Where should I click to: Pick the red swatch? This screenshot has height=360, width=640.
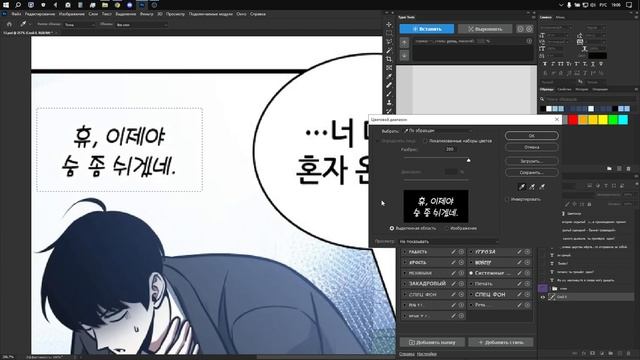click(x=573, y=120)
